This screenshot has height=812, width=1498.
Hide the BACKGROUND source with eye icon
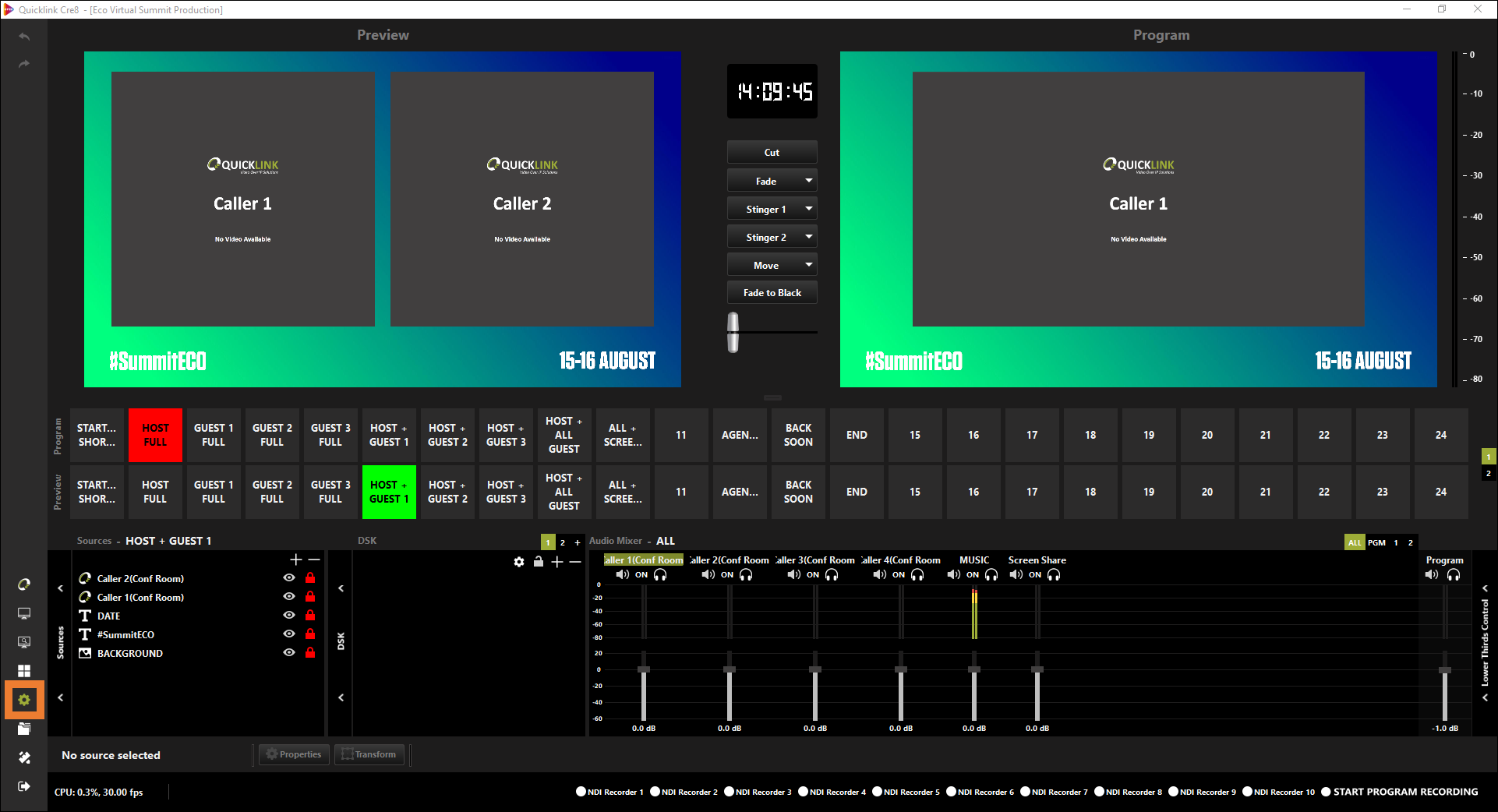(x=289, y=653)
